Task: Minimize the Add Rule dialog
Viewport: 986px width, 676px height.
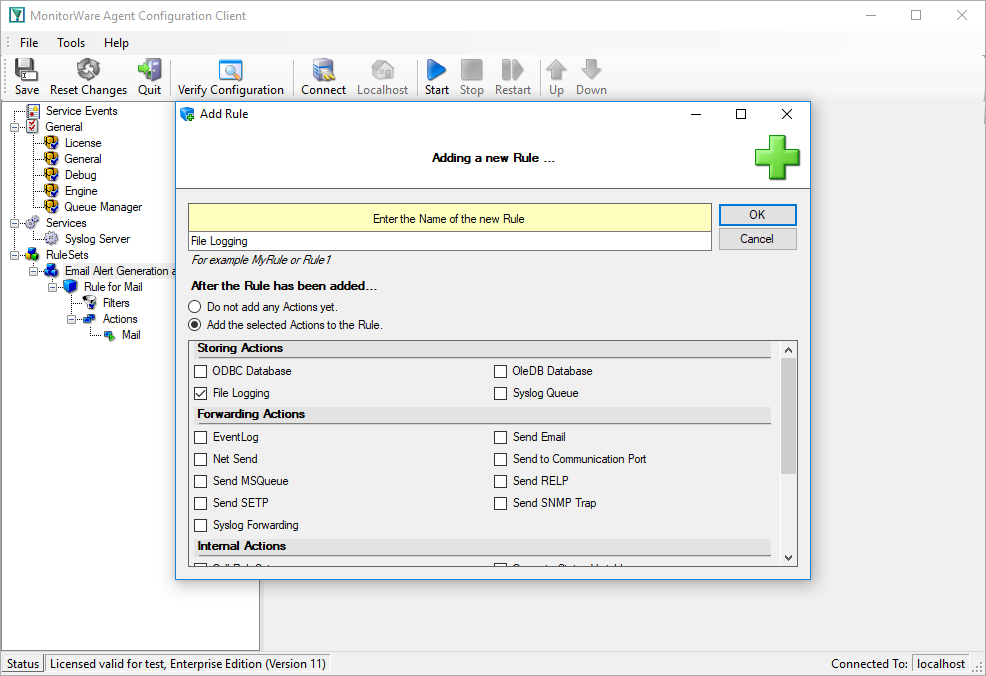Action: pyautogui.click(x=695, y=114)
